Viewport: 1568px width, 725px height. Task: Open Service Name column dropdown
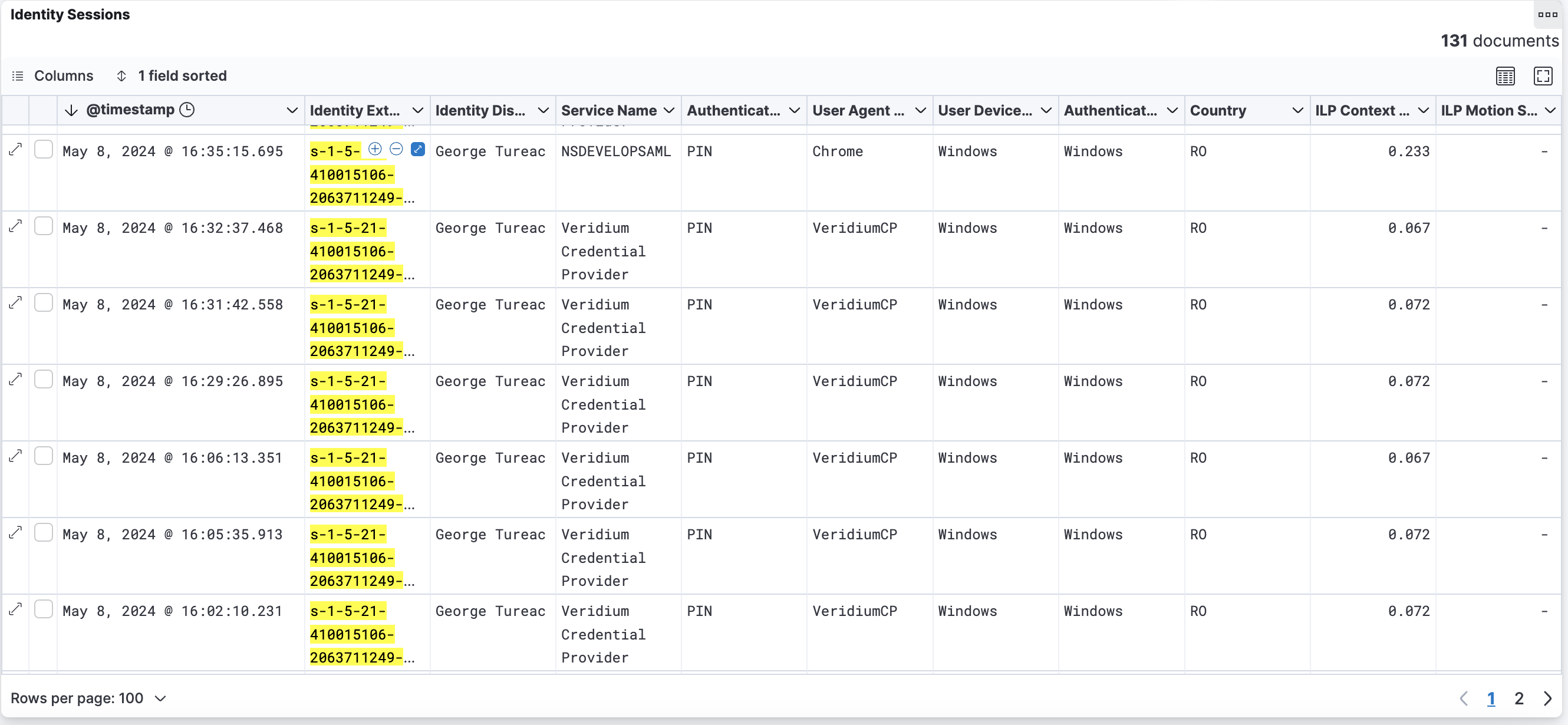669,111
